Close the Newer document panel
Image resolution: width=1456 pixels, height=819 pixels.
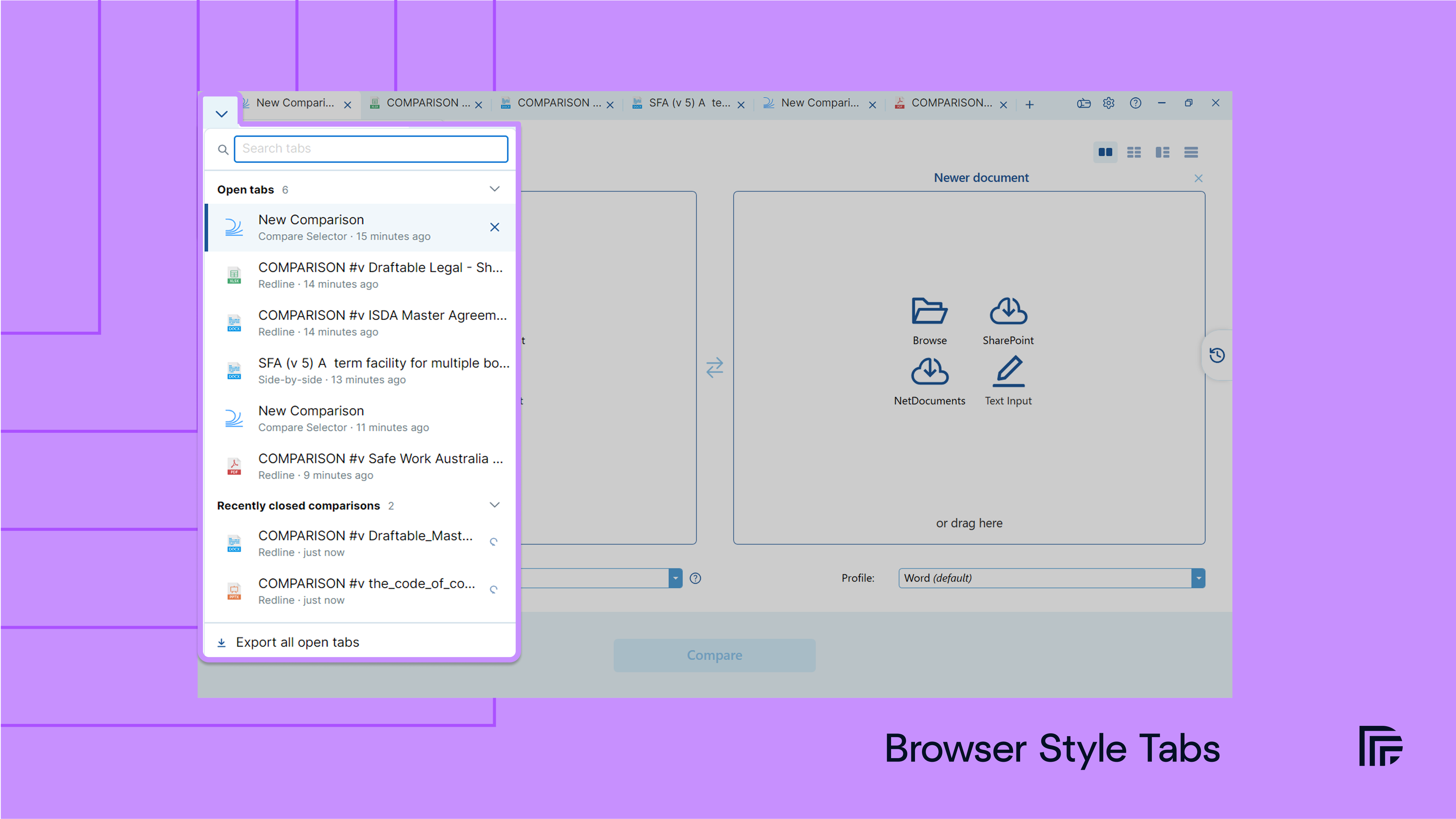click(1198, 179)
